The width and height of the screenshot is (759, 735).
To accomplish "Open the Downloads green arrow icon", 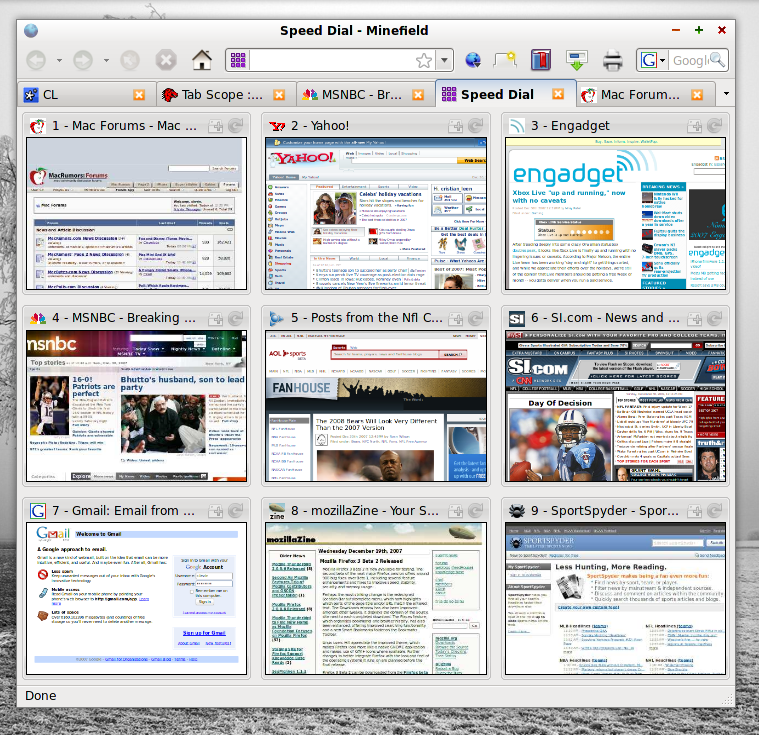I will pyautogui.click(x=577, y=60).
